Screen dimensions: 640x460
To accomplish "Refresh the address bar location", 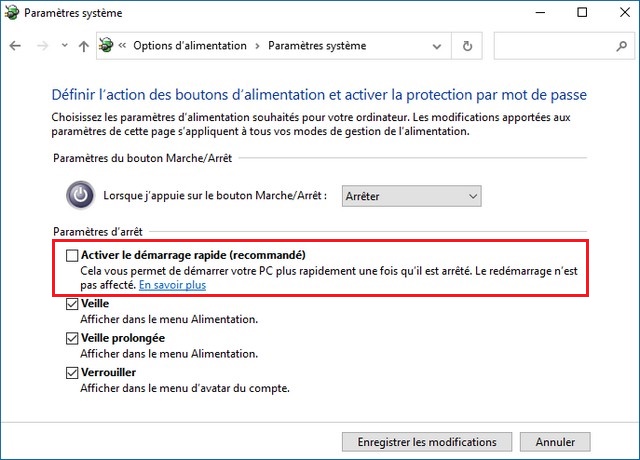I will [467, 46].
